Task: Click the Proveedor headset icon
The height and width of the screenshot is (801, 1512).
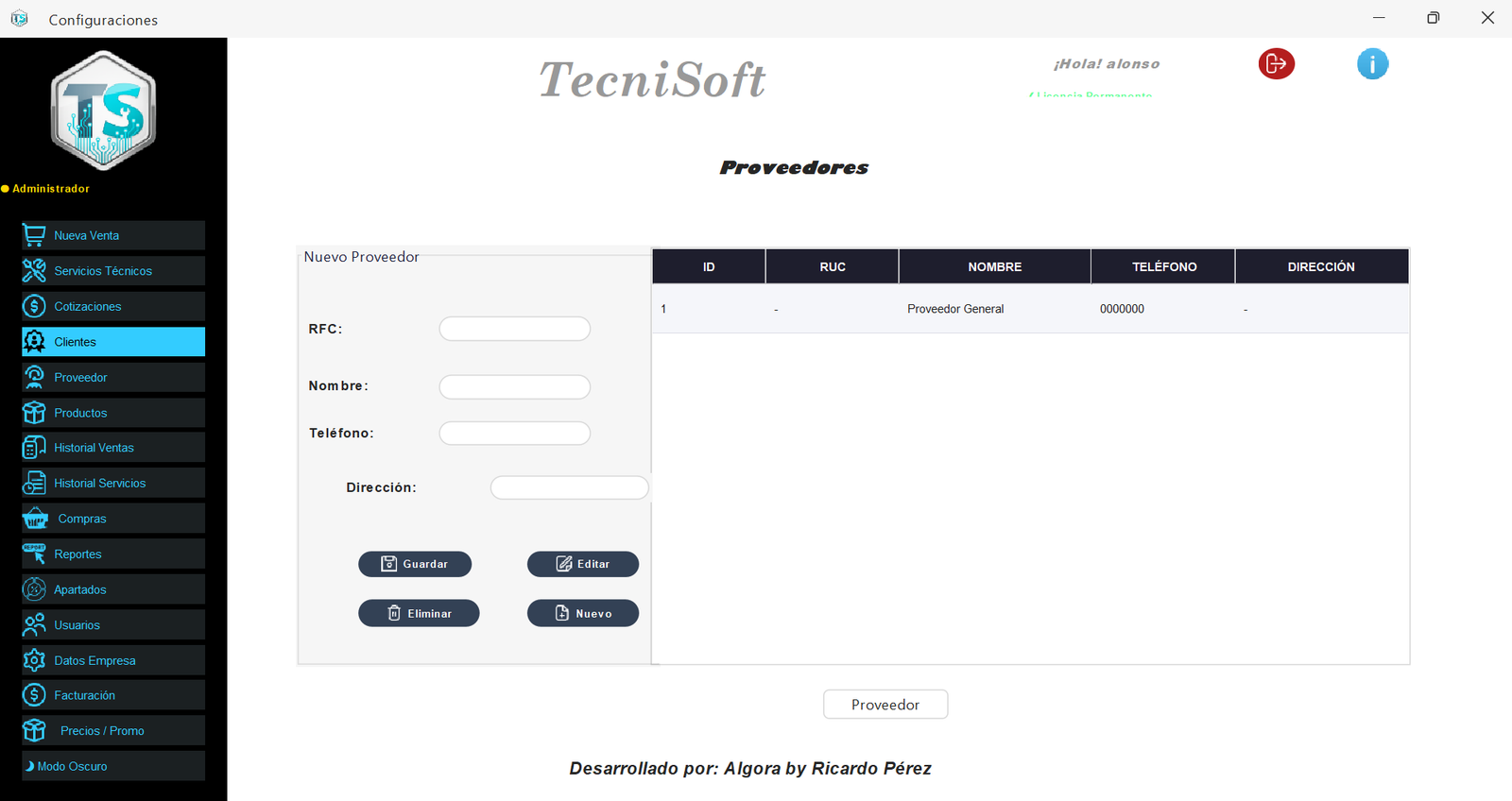Action: point(34,377)
